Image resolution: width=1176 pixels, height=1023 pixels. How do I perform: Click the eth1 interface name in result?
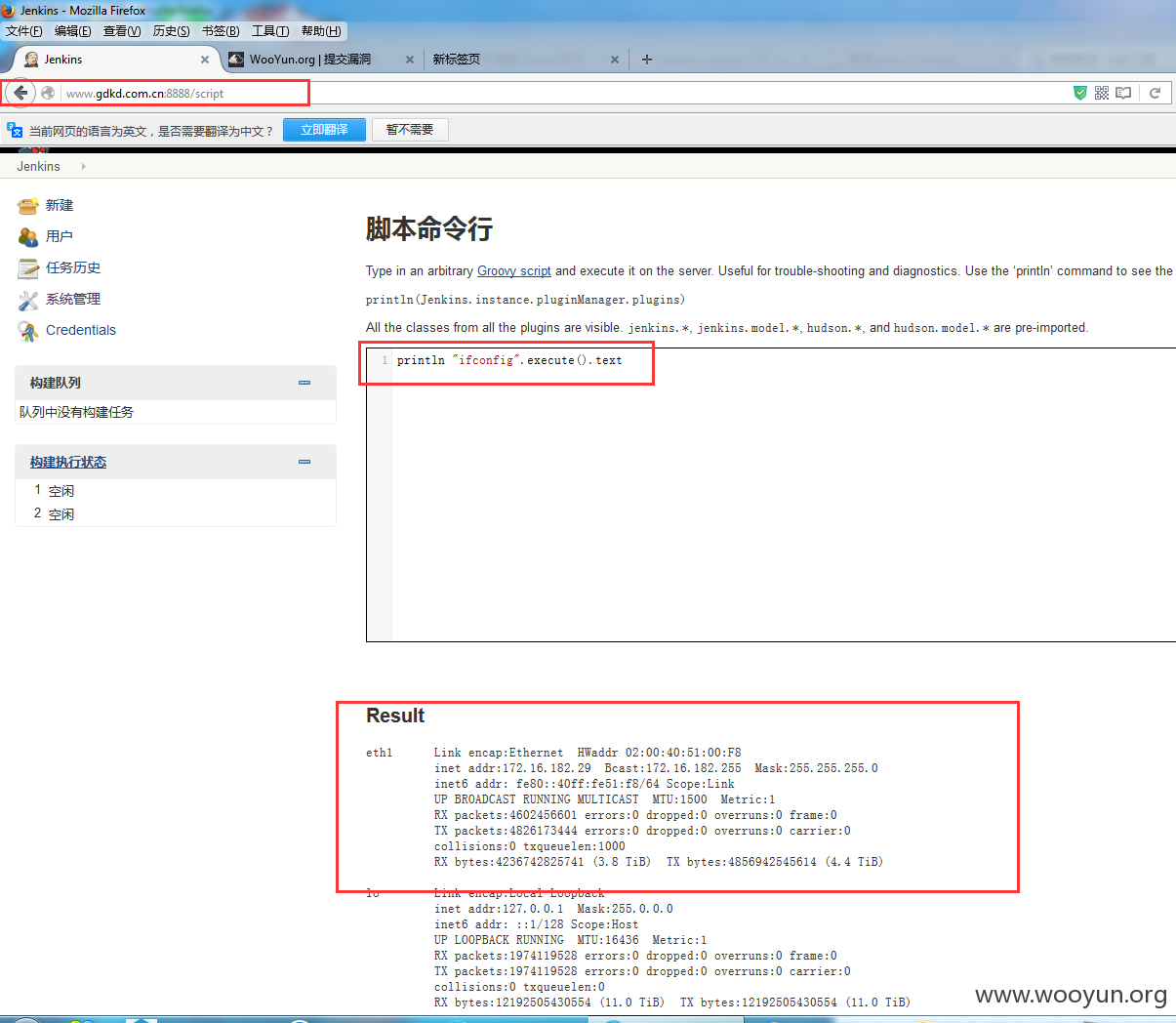380,753
